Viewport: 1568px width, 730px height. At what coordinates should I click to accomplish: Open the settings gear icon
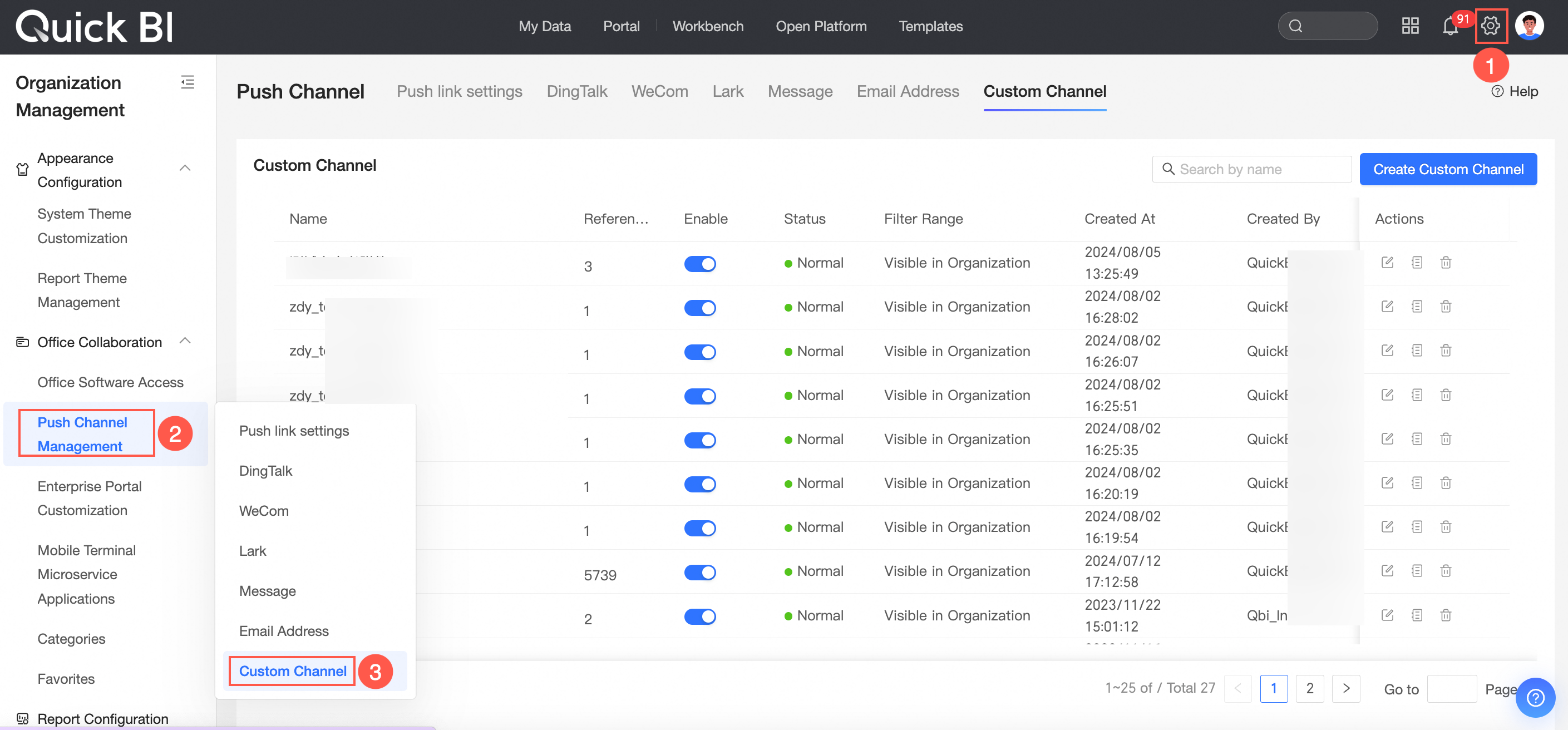1491,26
